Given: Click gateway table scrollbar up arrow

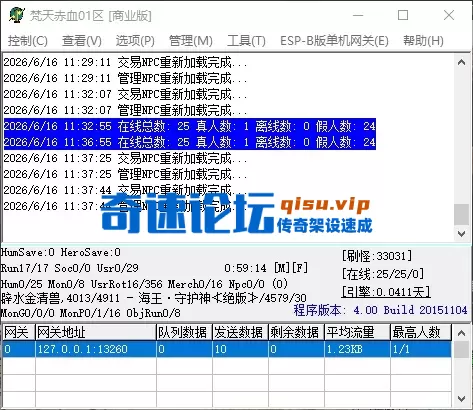Looking at the screenshot, I should pyautogui.click(x=461, y=333).
